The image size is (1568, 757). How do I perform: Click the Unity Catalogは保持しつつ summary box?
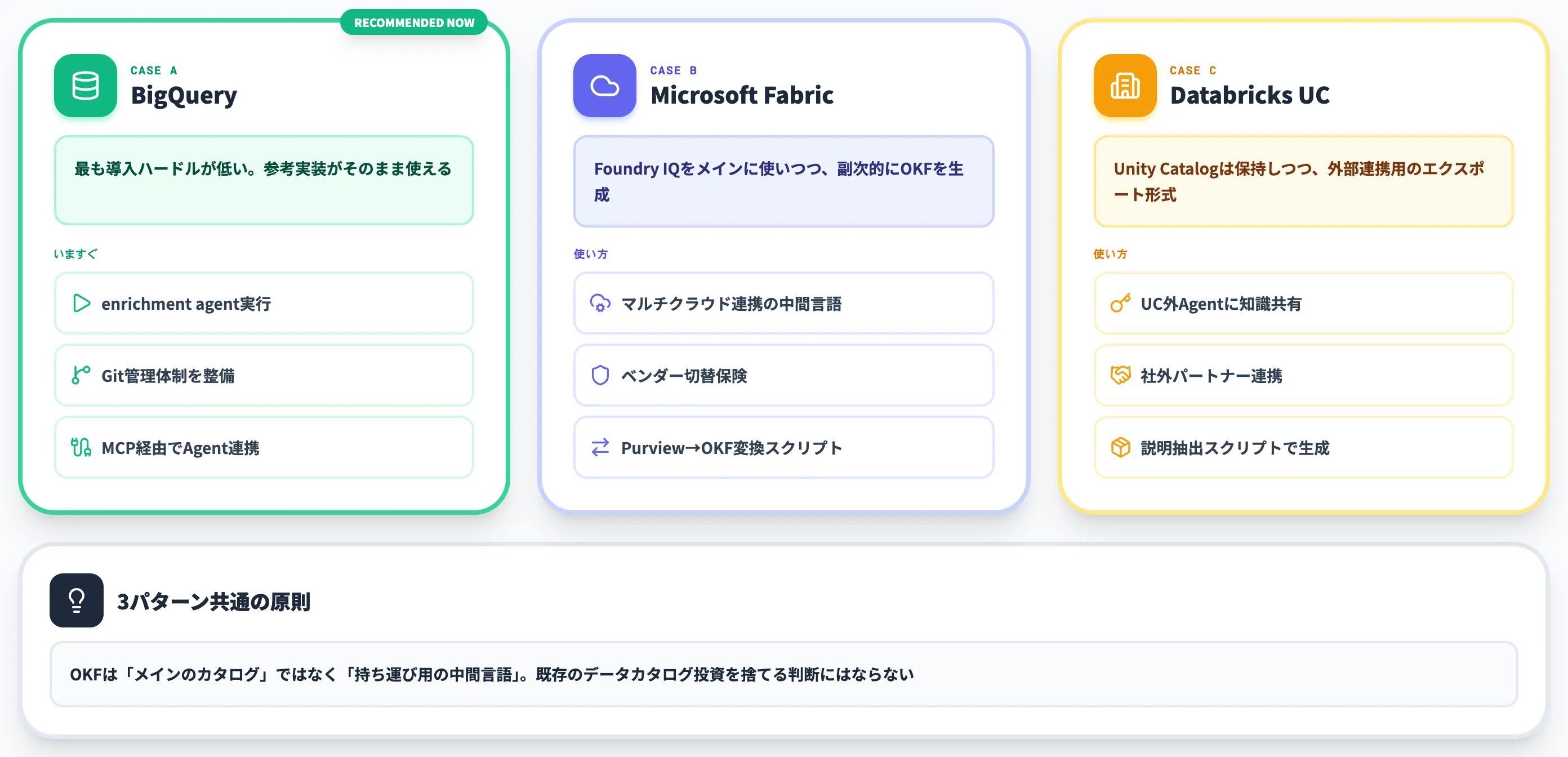1303,181
